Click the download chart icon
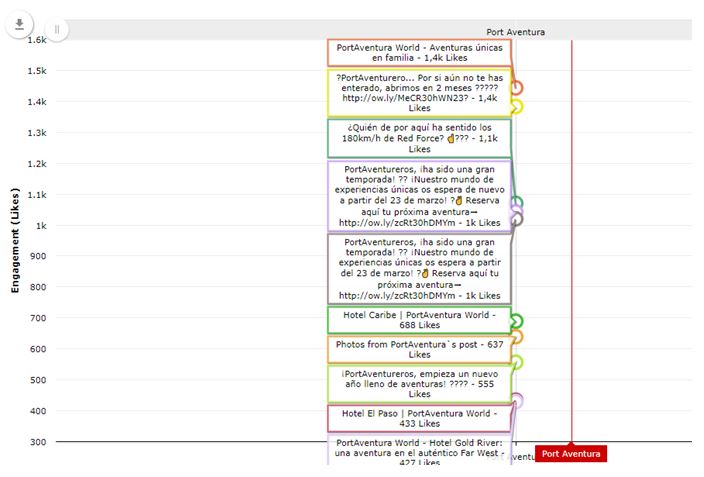Screen dimensions: 704x477 pyautogui.click(x=19, y=24)
